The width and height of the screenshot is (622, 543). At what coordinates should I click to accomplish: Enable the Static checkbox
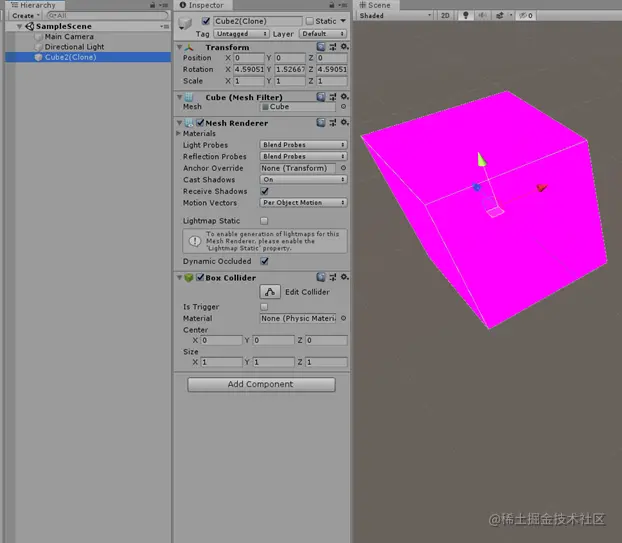[309, 21]
